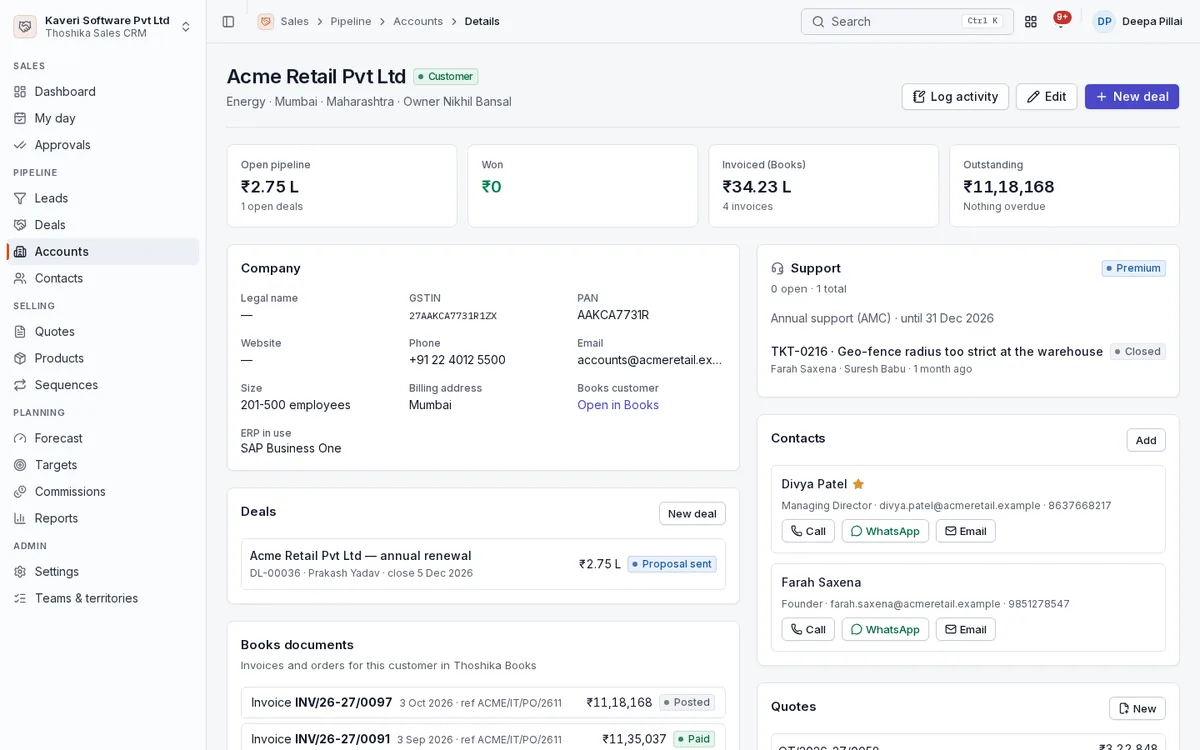This screenshot has height=750, width=1200.
Task: Click the Premium support badge
Action: point(1133,268)
